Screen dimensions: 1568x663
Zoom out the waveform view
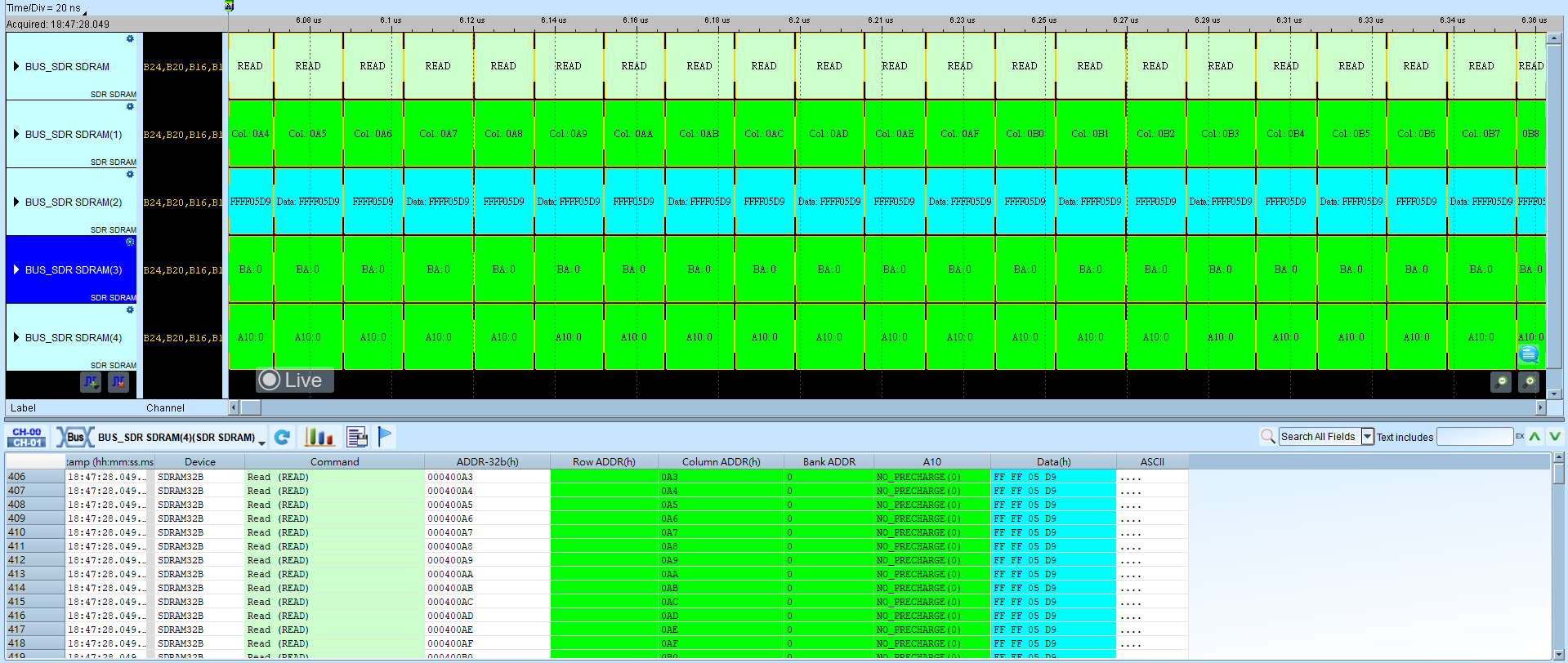click(x=1501, y=381)
